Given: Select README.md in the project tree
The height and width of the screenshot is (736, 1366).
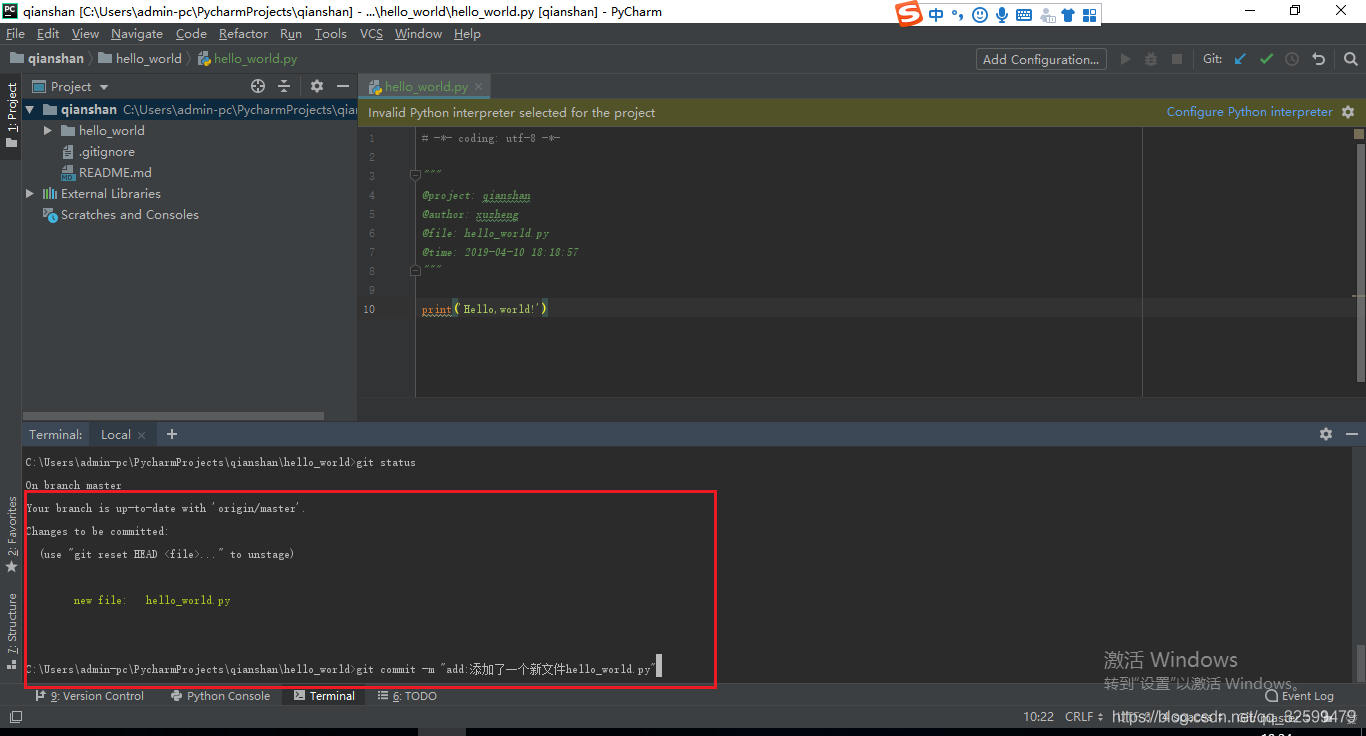Looking at the screenshot, I should point(106,173).
